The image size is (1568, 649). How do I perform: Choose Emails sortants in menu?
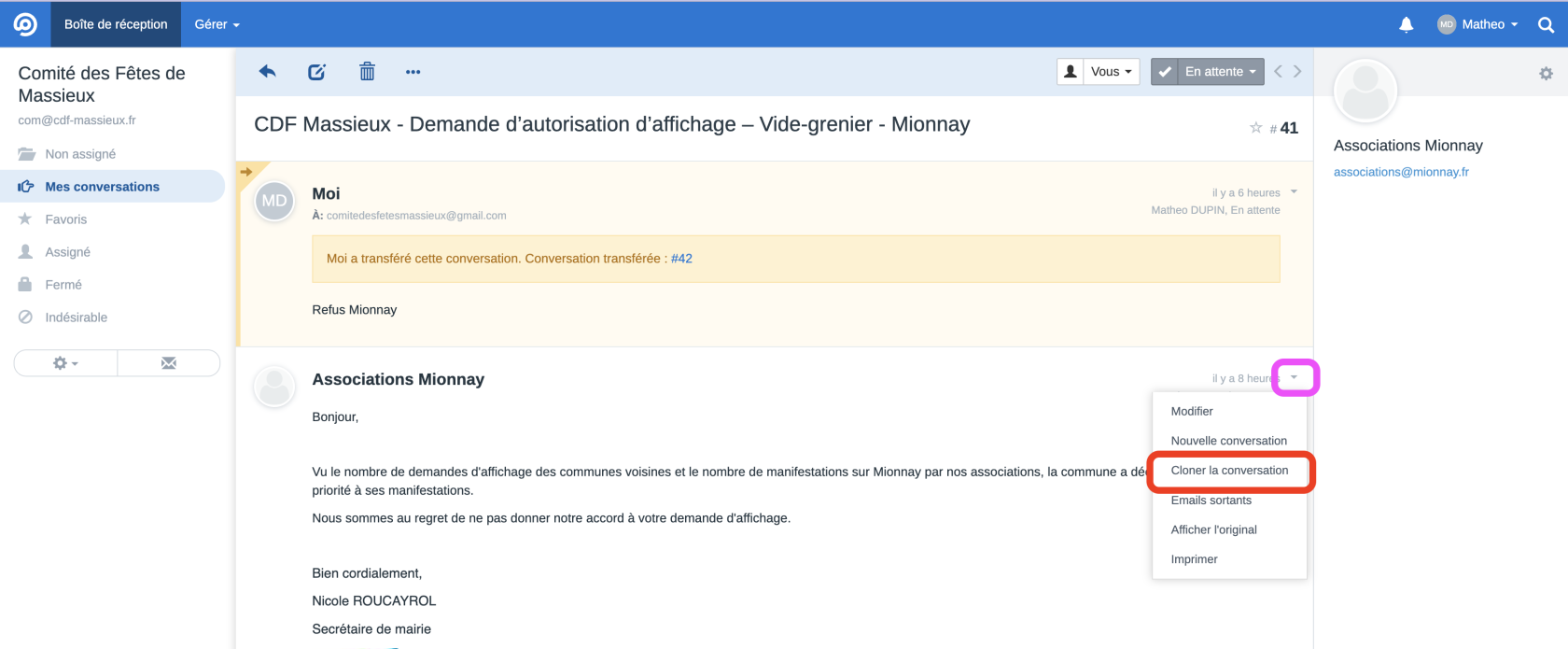click(x=1229, y=501)
